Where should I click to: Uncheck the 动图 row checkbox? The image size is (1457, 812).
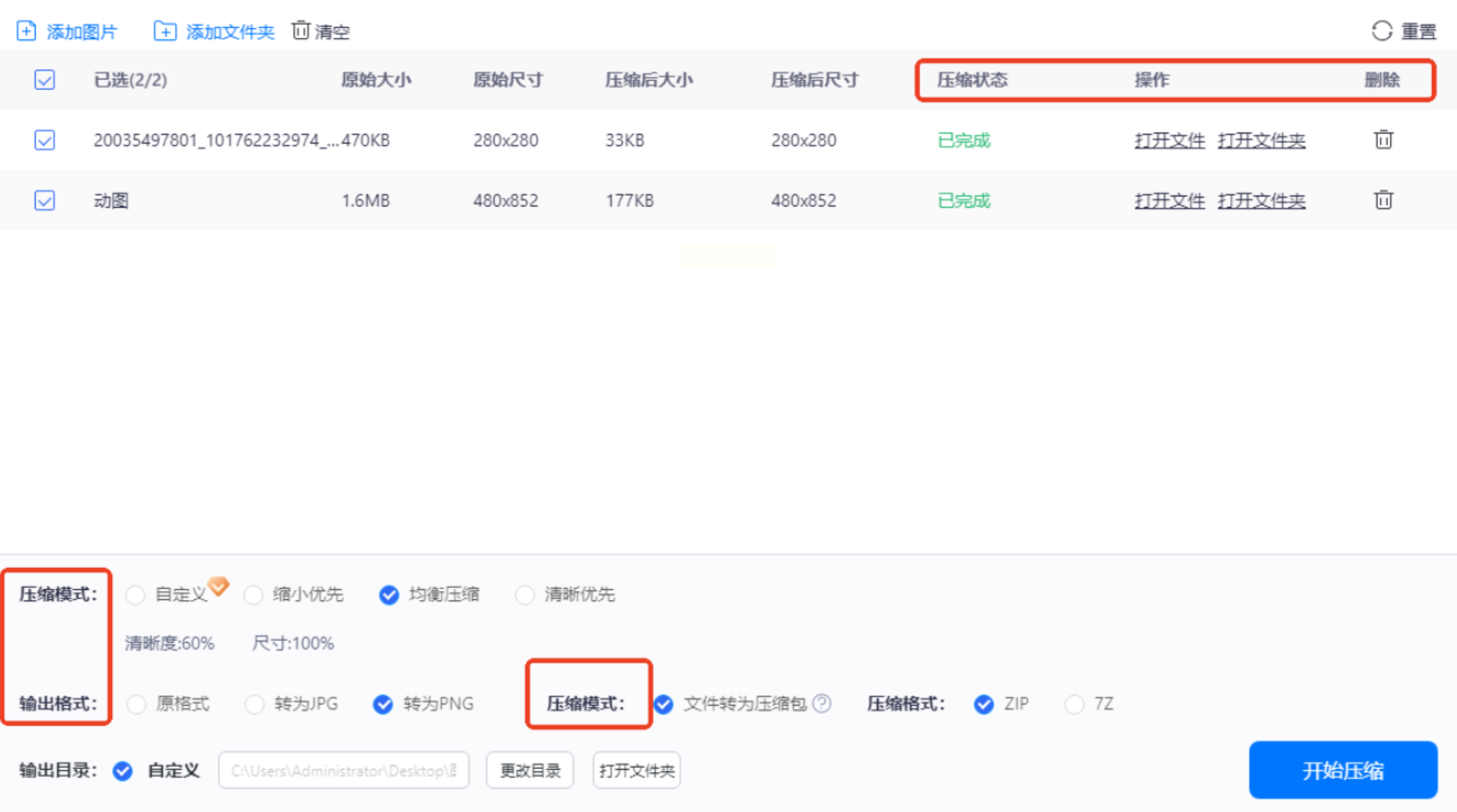pyautogui.click(x=44, y=200)
